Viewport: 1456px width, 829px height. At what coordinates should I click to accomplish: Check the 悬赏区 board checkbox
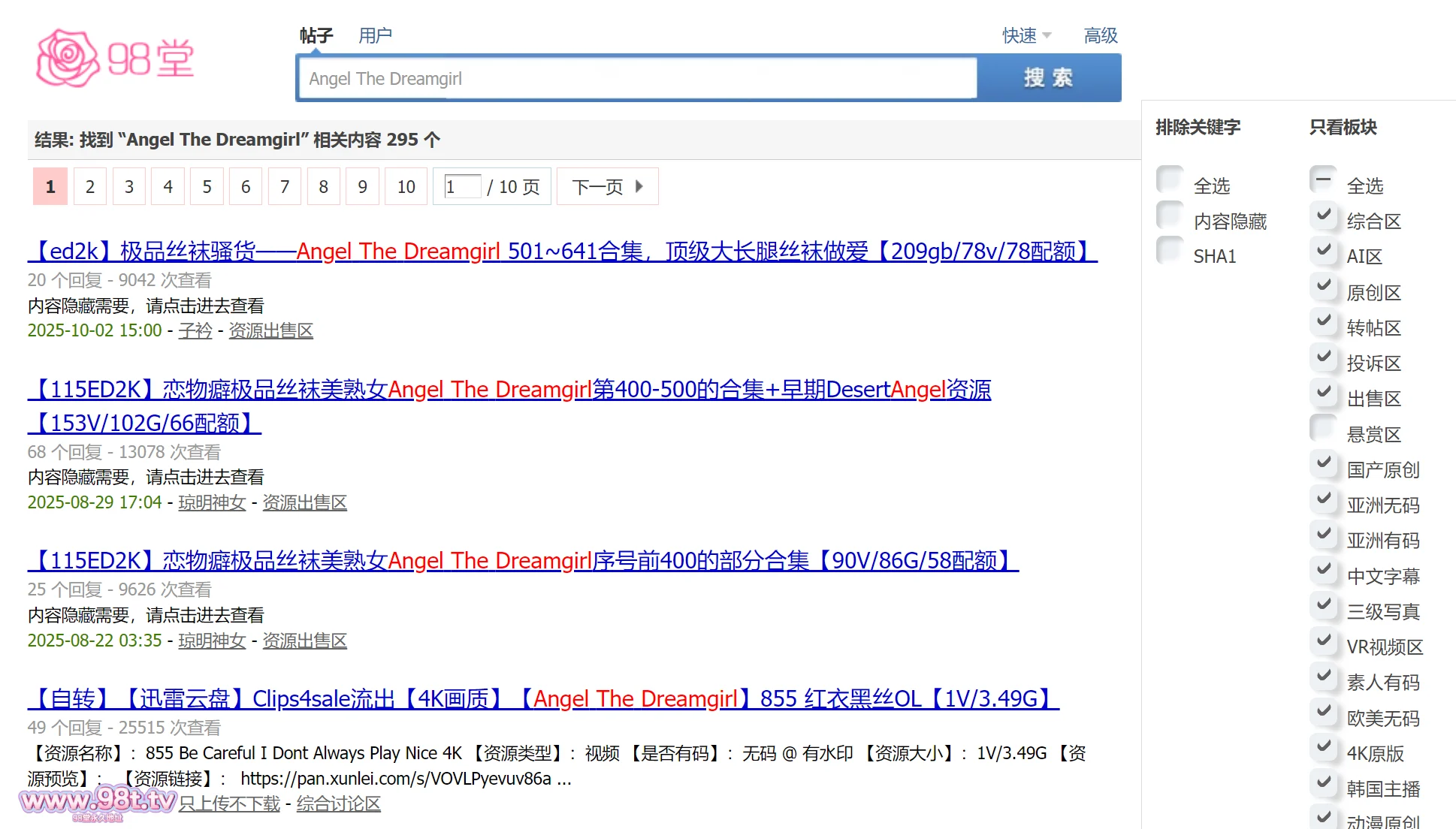click(x=1323, y=429)
